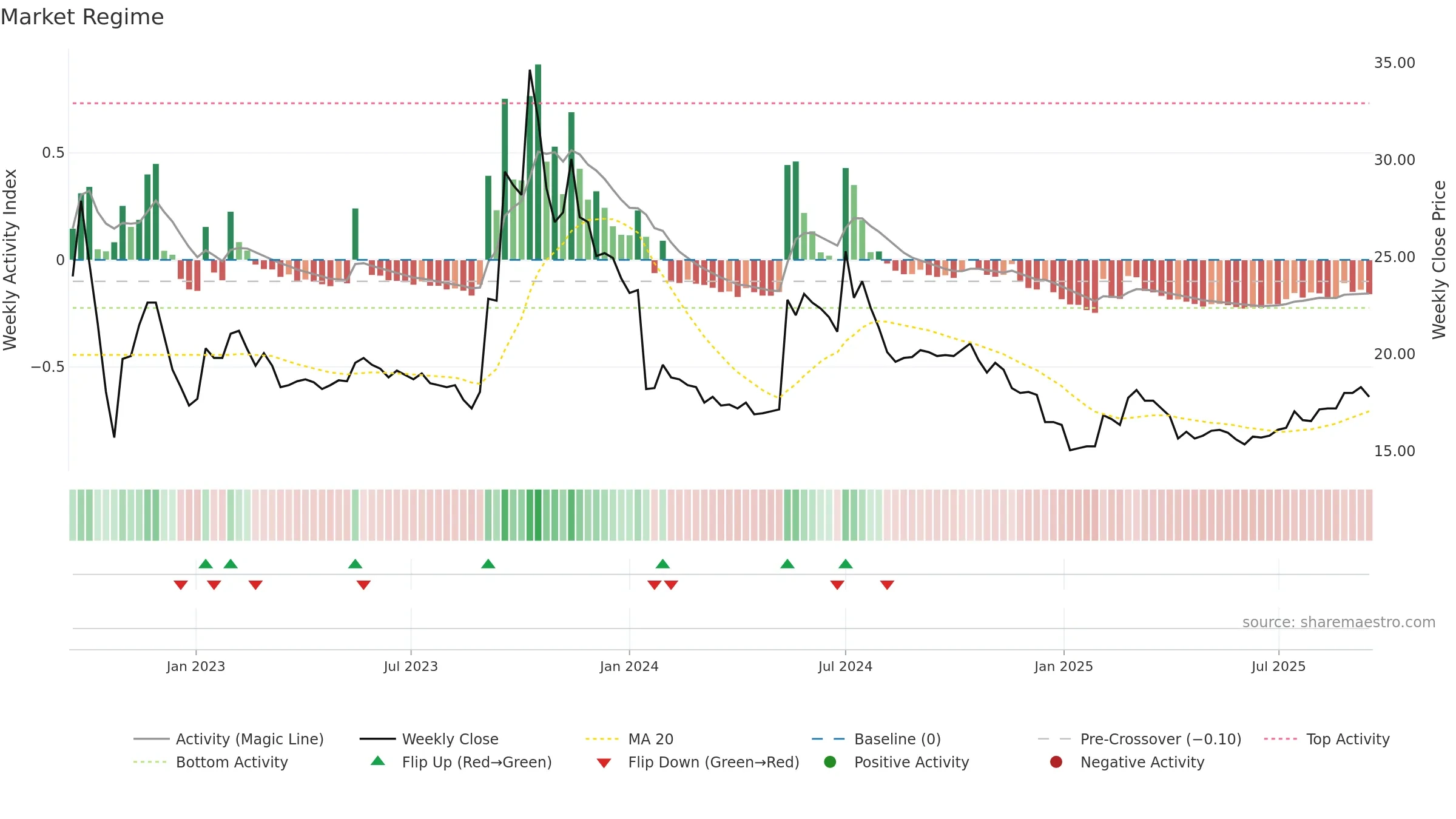This screenshot has height=819, width=1456.
Task: Click the Flip Up marker near Jun 2023
Action: (x=356, y=564)
